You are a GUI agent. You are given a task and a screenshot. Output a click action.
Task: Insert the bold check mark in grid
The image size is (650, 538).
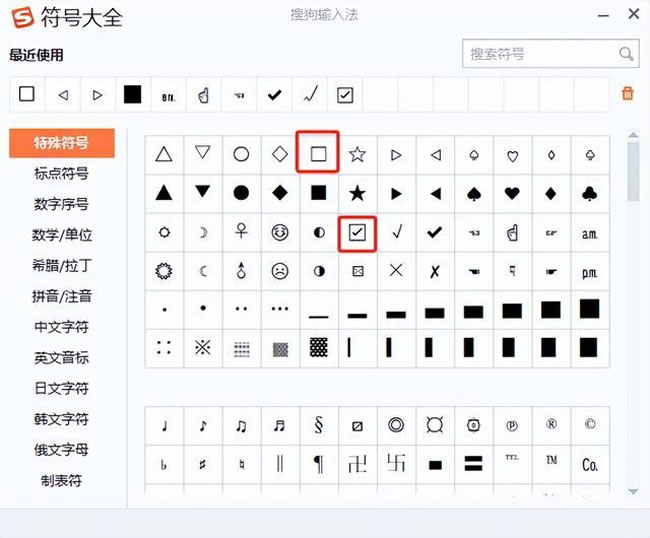[434, 233]
